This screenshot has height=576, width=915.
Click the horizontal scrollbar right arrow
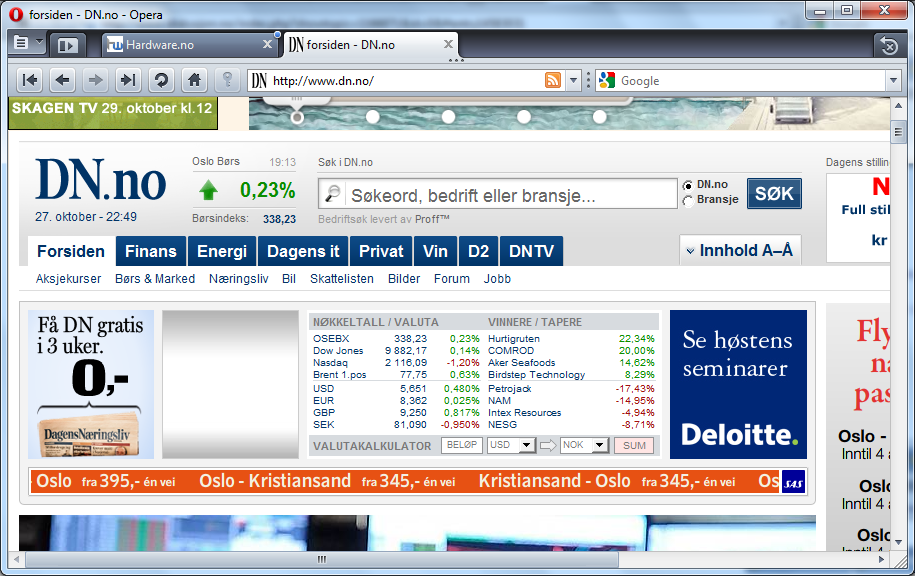coord(881,559)
